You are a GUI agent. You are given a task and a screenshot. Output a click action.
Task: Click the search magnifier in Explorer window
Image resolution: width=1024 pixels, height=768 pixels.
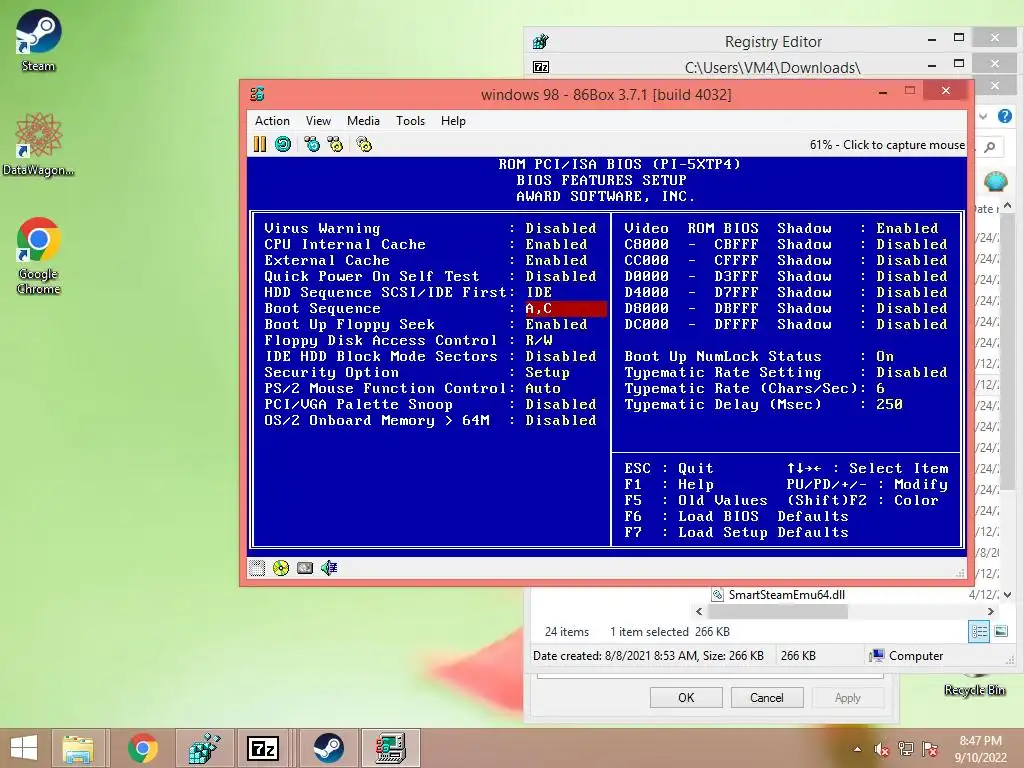pyautogui.click(x=990, y=147)
